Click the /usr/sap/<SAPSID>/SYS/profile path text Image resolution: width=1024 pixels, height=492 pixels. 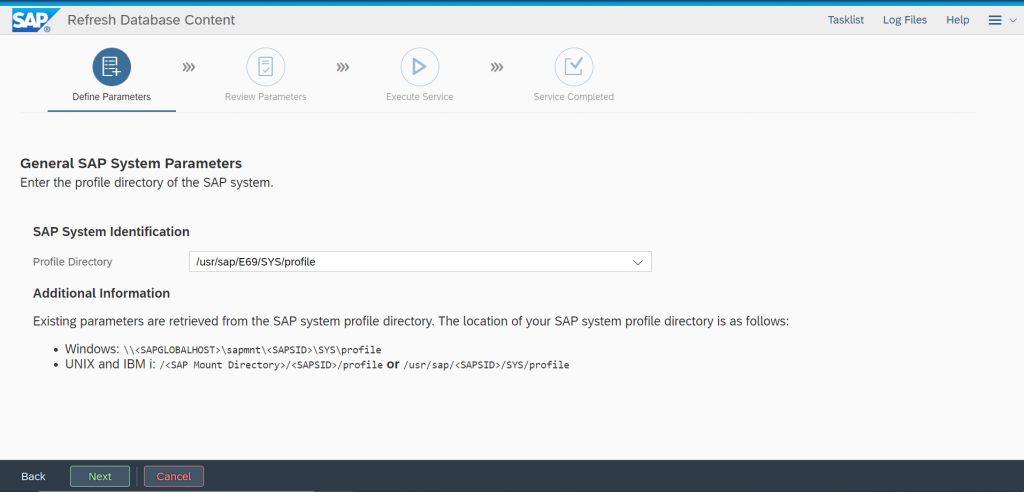tap(487, 365)
